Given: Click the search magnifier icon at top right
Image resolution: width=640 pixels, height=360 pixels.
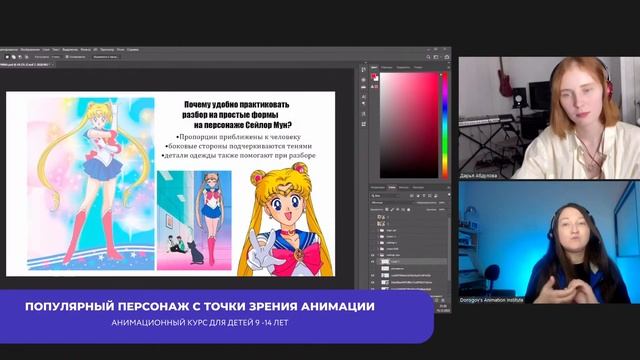Looking at the screenshot, I should pyautogui.click(x=428, y=57).
